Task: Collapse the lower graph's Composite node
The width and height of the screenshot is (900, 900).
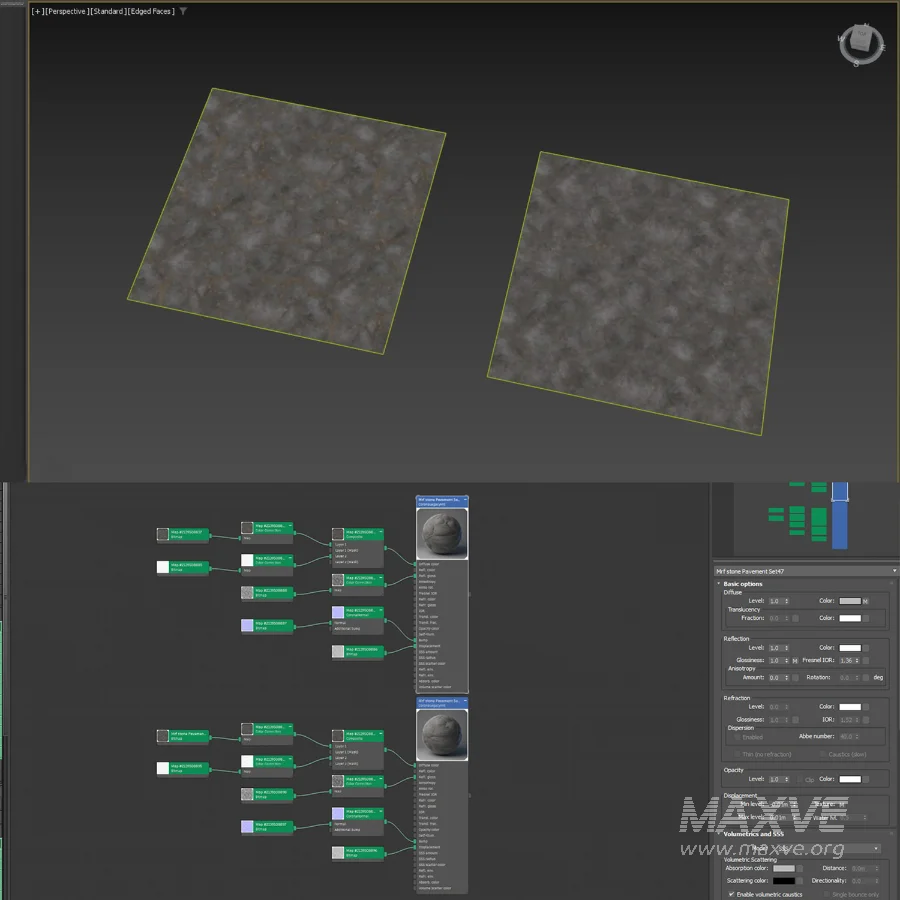Action: pos(381,733)
